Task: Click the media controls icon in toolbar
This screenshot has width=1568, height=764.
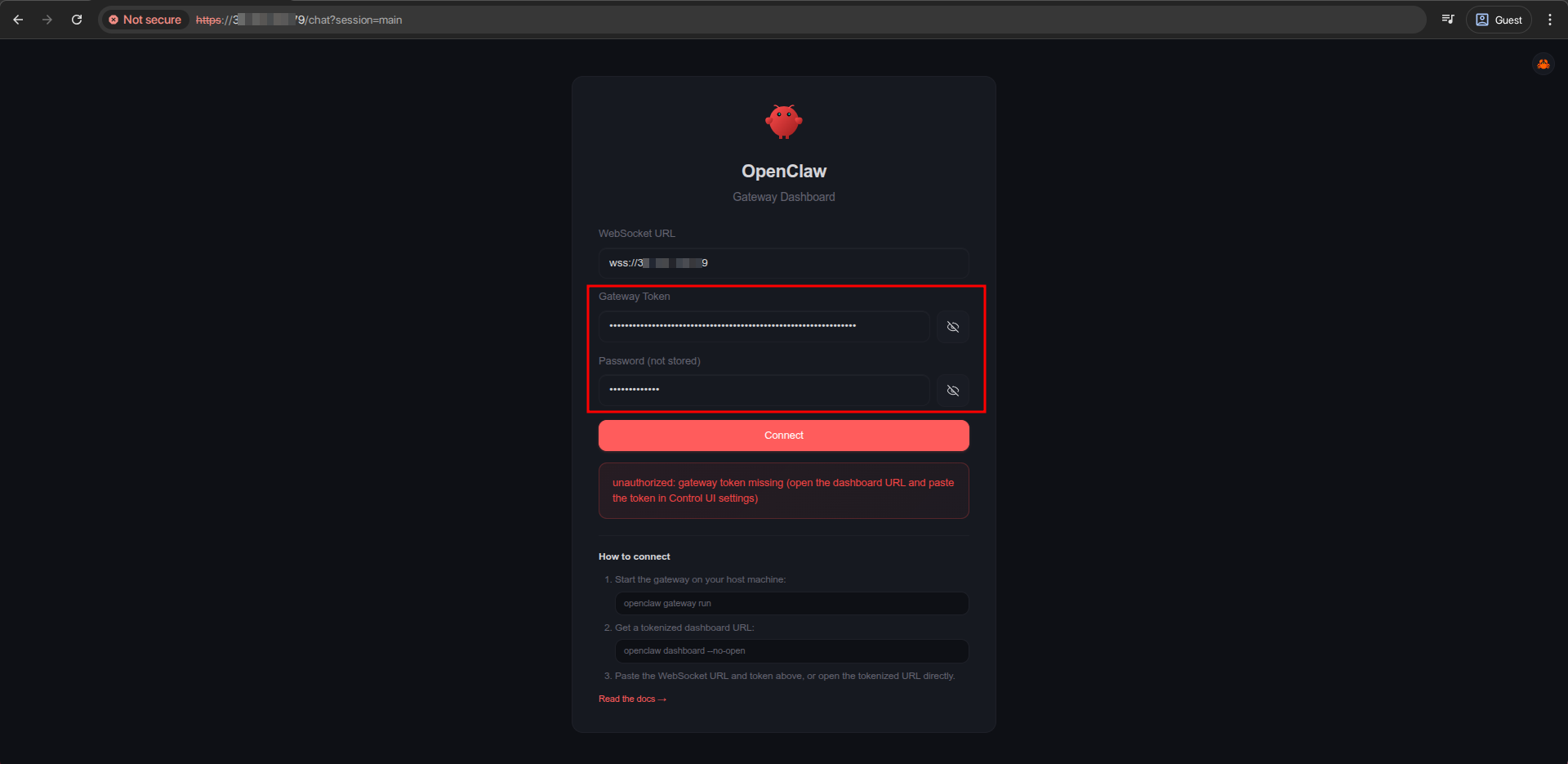Action: click(x=1448, y=20)
